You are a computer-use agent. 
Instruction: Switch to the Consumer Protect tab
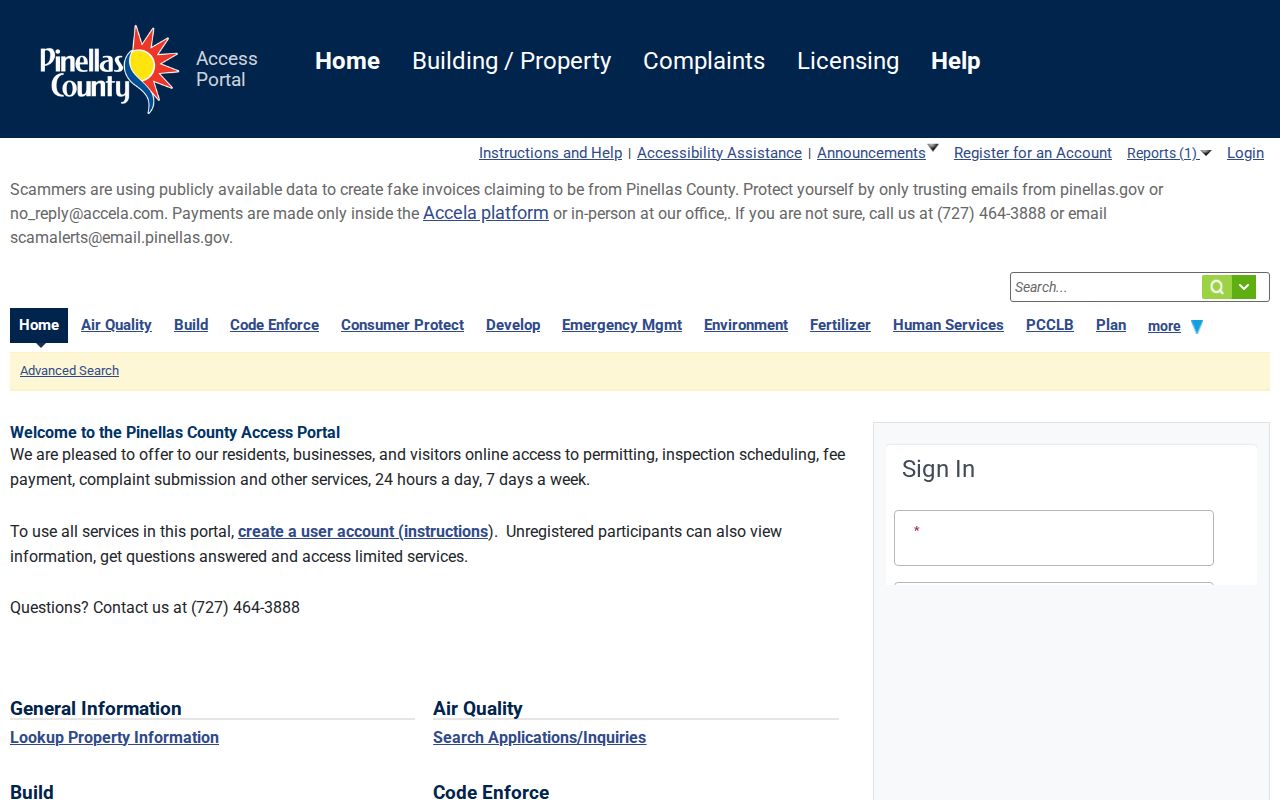402,325
